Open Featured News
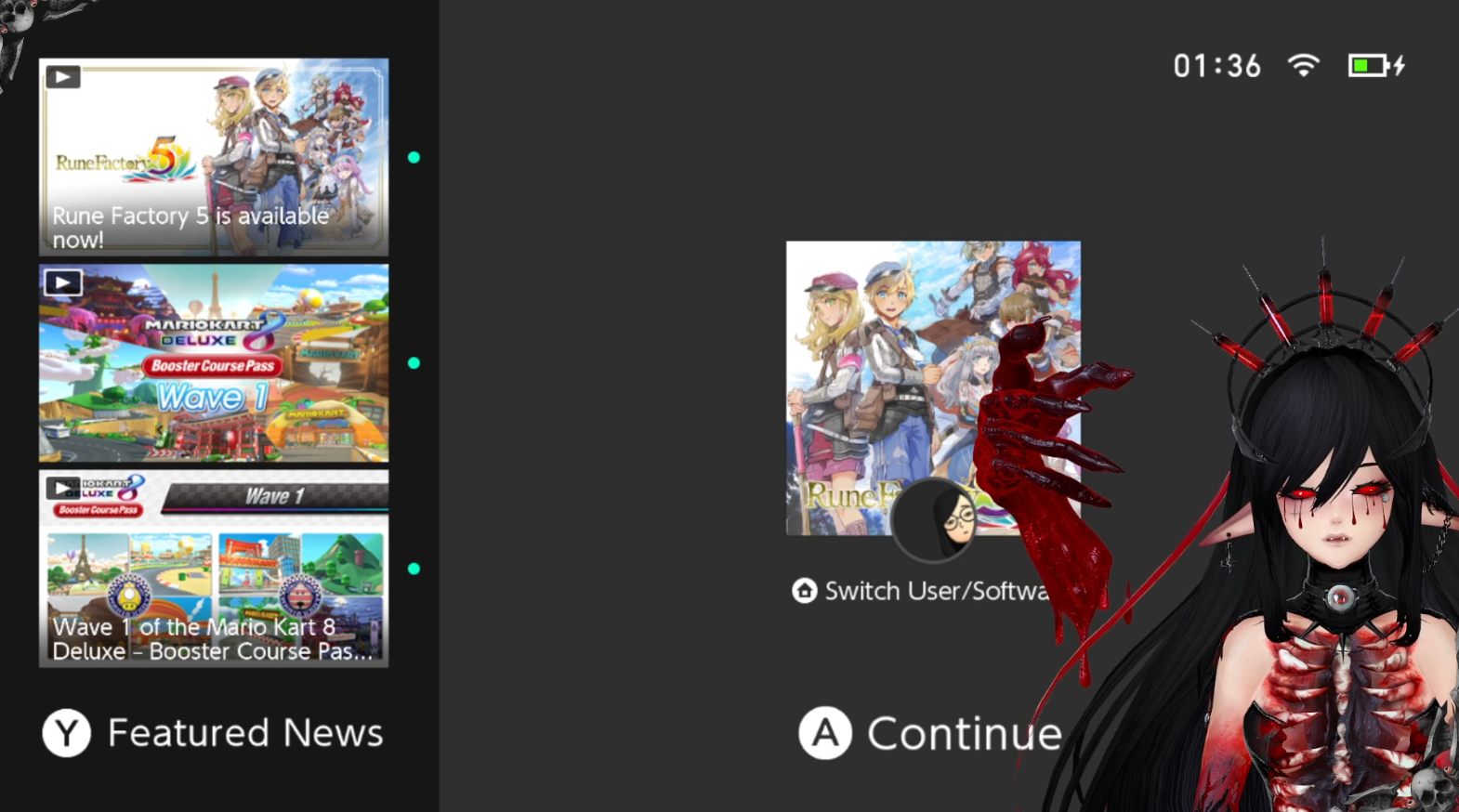Viewport: 1459px width, 812px height. 245,733
